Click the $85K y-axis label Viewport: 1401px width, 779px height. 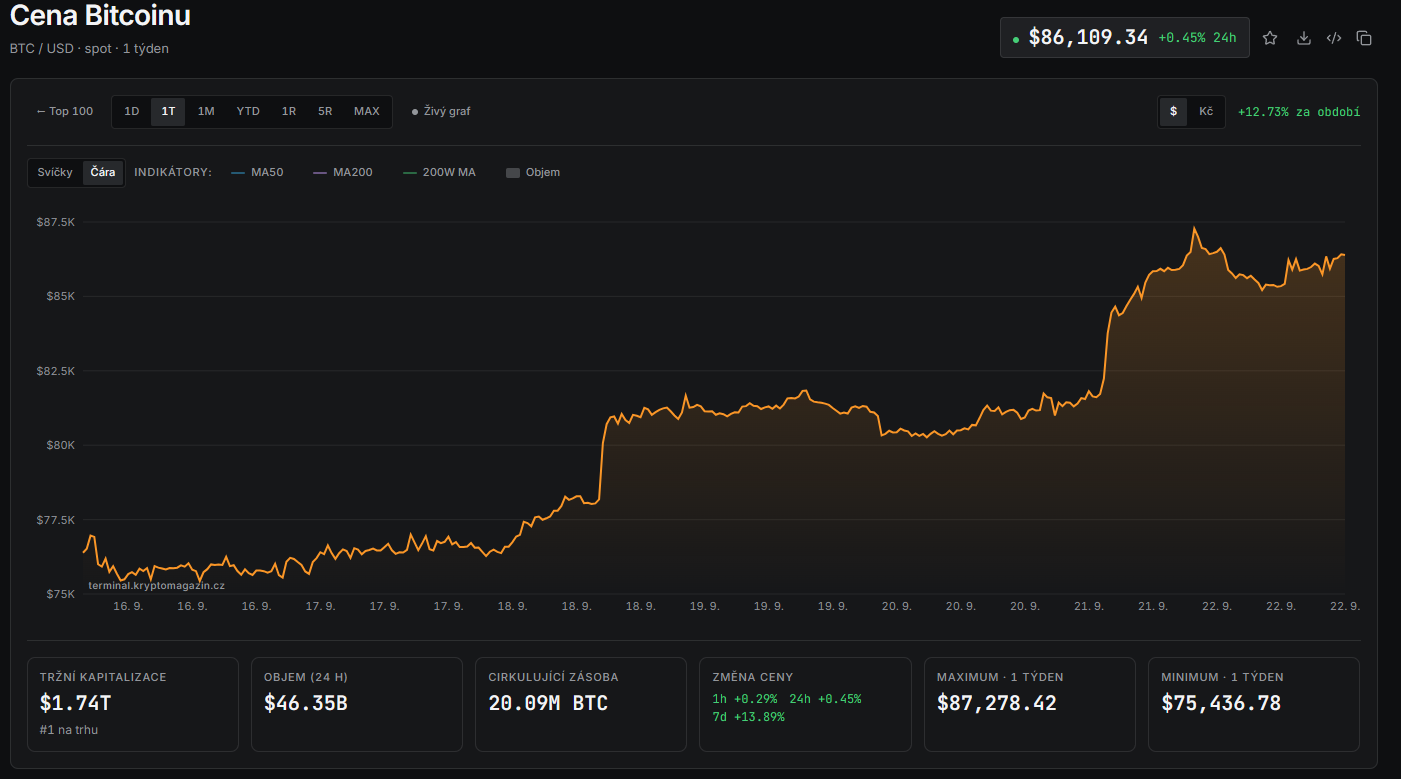point(60,296)
